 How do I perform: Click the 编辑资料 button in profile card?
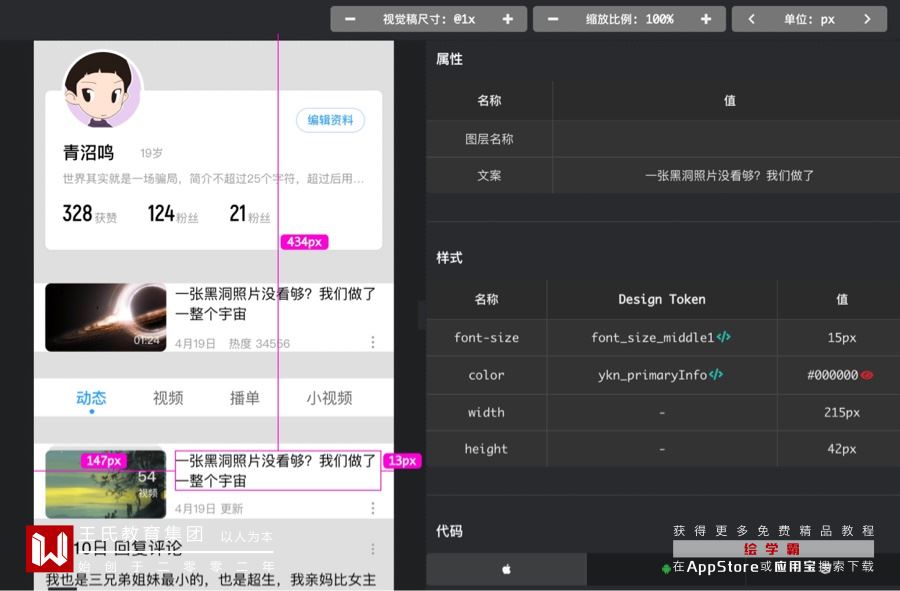[x=330, y=120]
